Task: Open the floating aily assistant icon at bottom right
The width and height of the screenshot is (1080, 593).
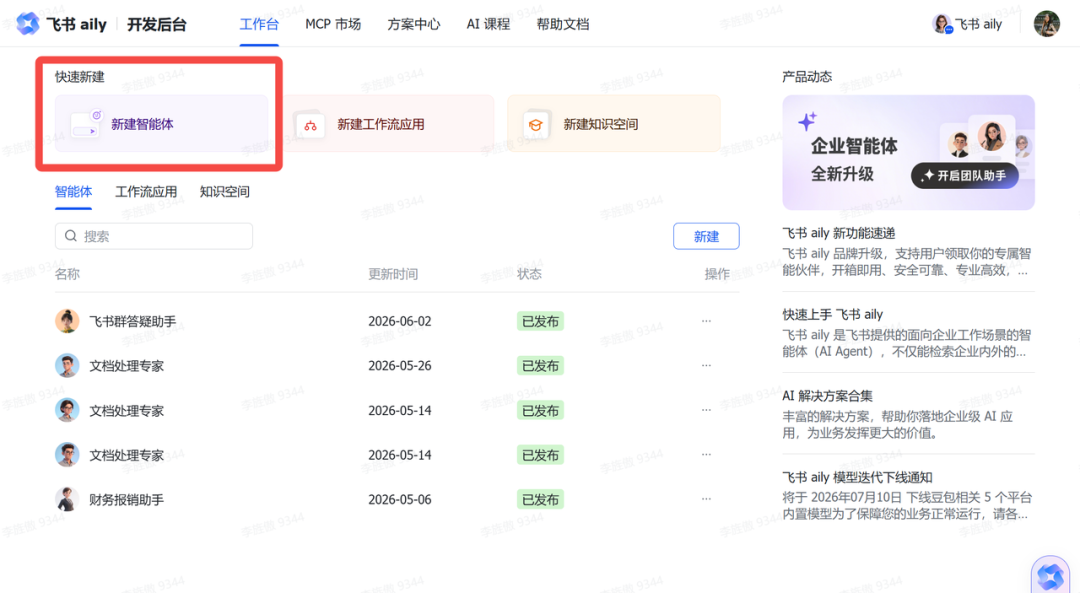Action: pyautogui.click(x=1050, y=576)
